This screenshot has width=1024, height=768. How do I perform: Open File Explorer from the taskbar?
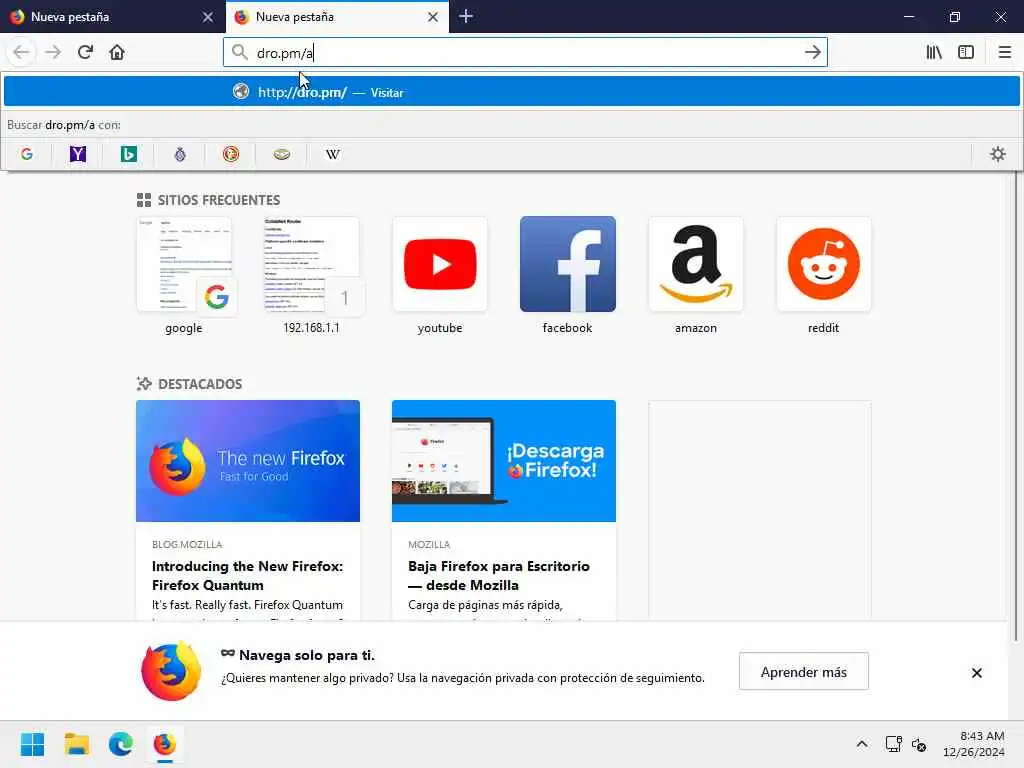coord(76,744)
